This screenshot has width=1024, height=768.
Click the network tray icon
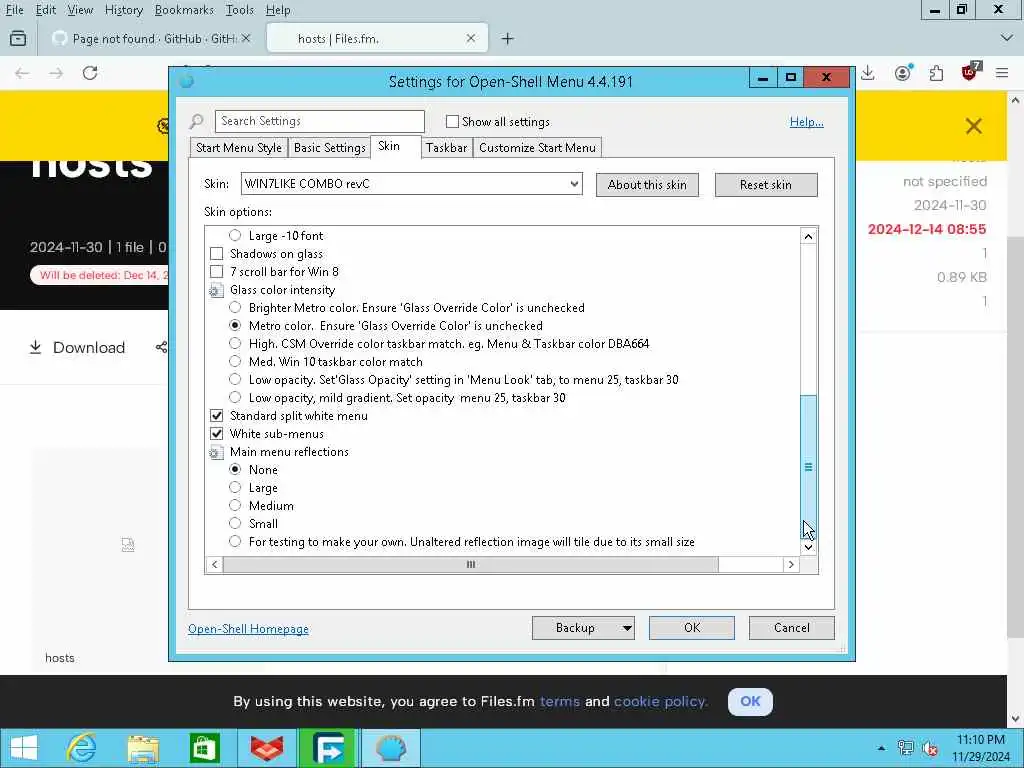point(905,748)
